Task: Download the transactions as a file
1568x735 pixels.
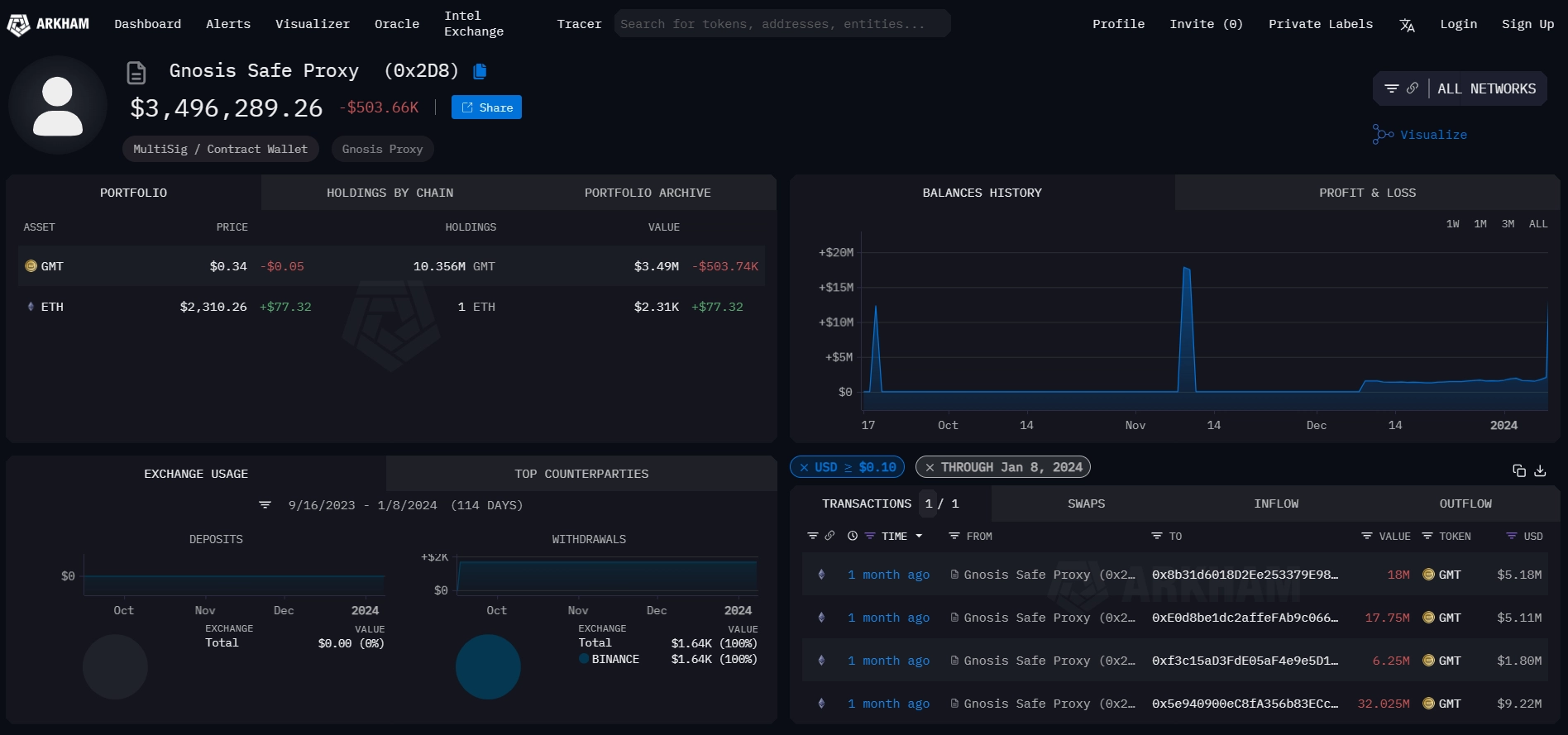Action: pos(1540,470)
